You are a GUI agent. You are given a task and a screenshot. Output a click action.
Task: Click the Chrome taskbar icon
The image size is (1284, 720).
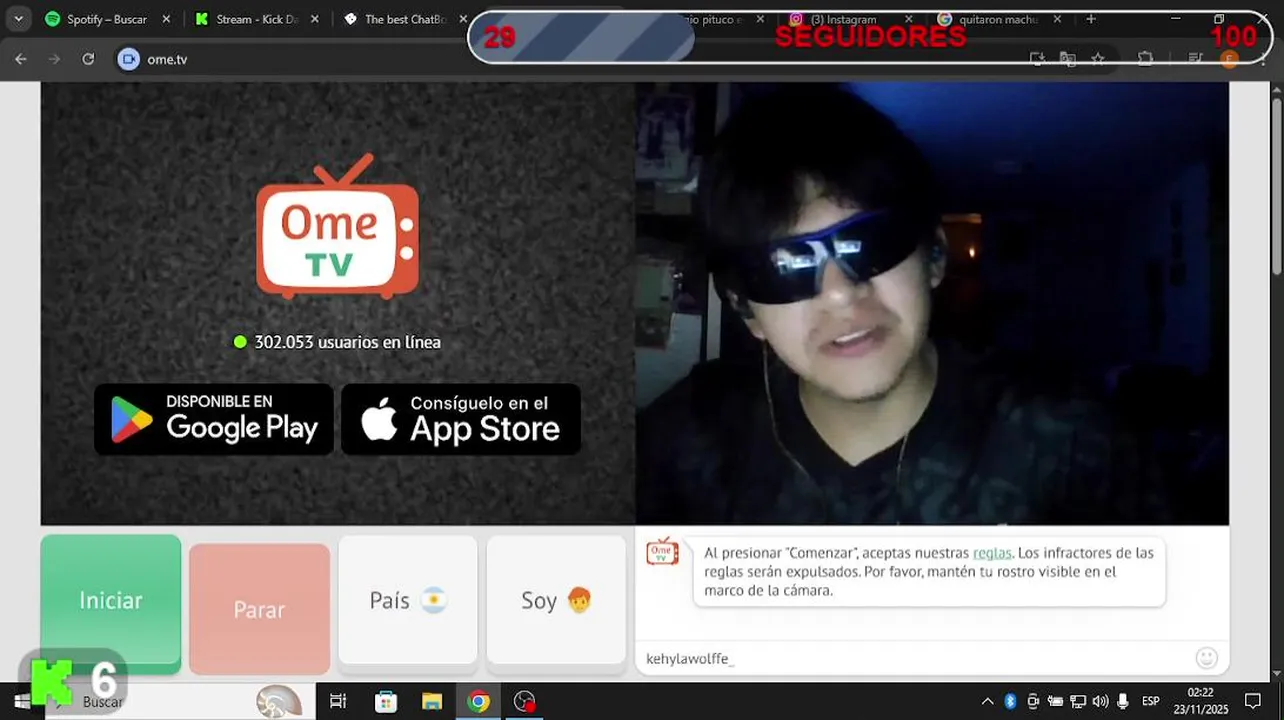click(479, 701)
